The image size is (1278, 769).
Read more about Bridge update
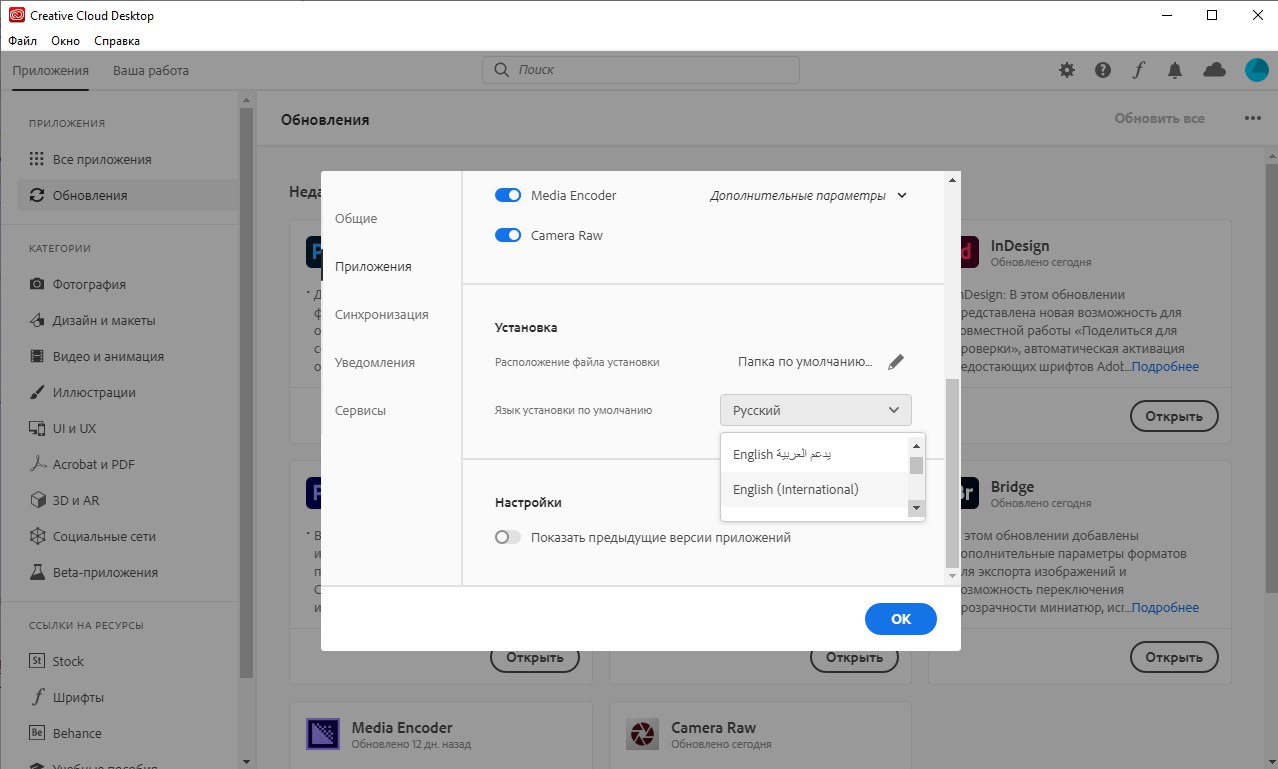click(1165, 607)
